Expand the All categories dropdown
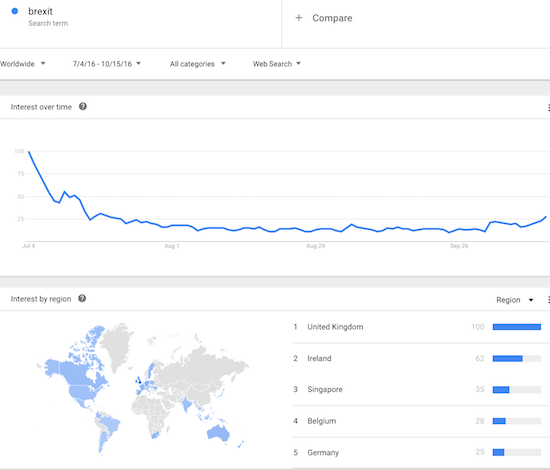 (197, 64)
